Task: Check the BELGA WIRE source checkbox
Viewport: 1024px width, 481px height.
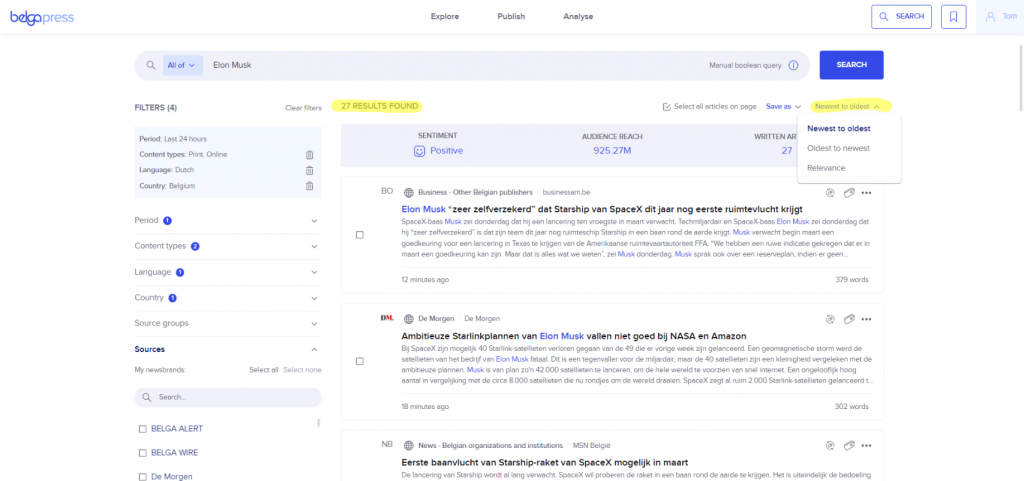Action: pyautogui.click(x=142, y=453)
